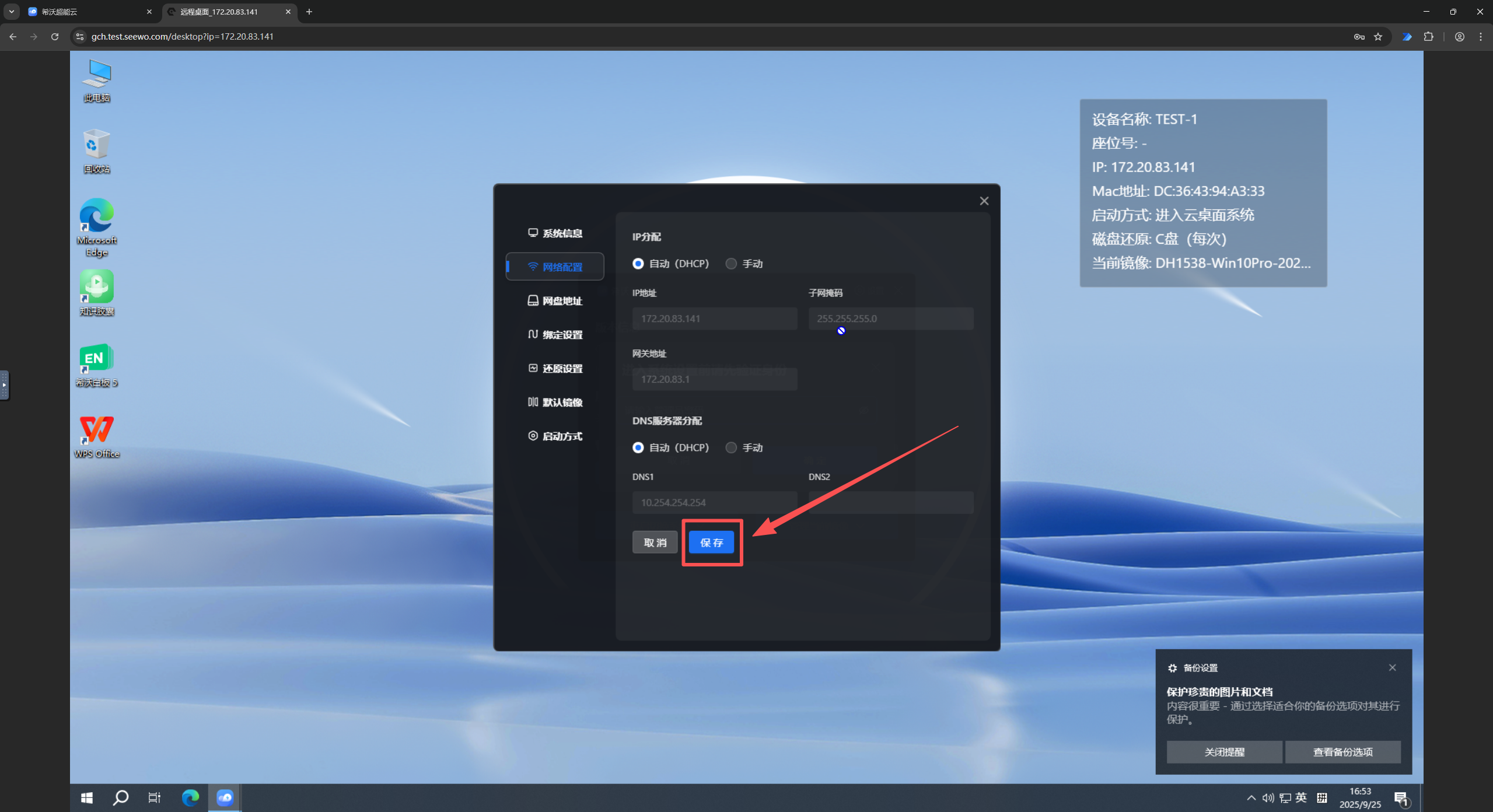Click 查看备份选项 in notification

1342,752
